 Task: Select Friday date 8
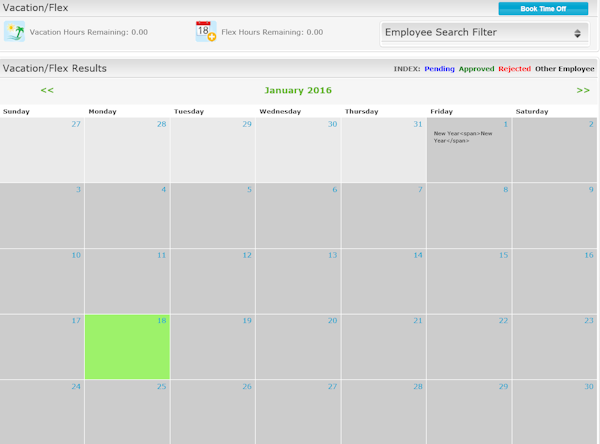pos(469,215)
